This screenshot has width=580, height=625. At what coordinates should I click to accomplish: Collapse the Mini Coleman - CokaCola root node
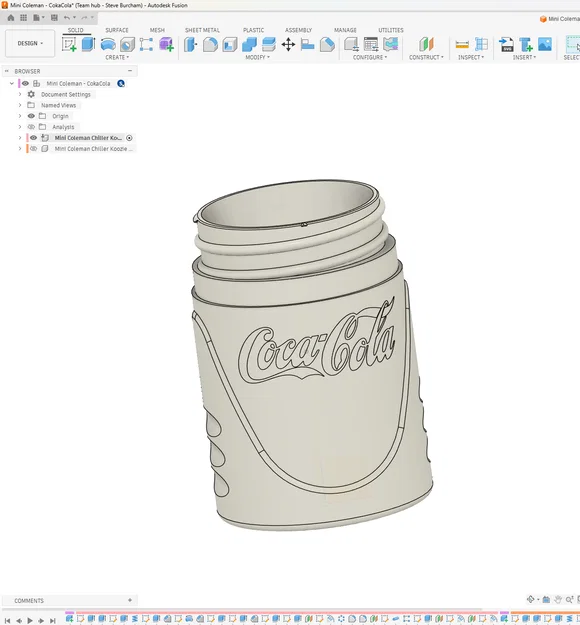pyautogui.click(x=12, y=83)
